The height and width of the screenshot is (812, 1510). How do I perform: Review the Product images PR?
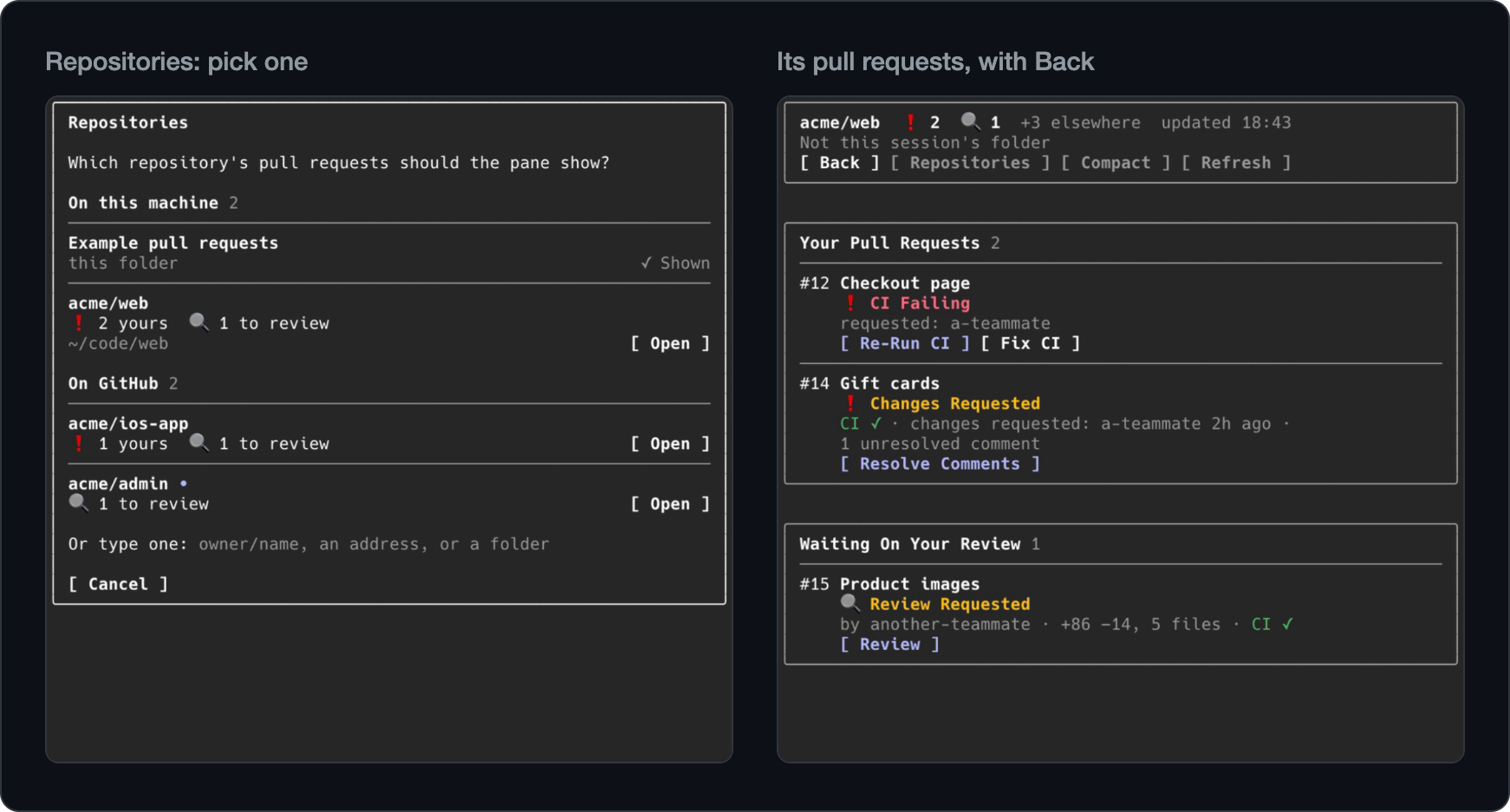[890, 645]
